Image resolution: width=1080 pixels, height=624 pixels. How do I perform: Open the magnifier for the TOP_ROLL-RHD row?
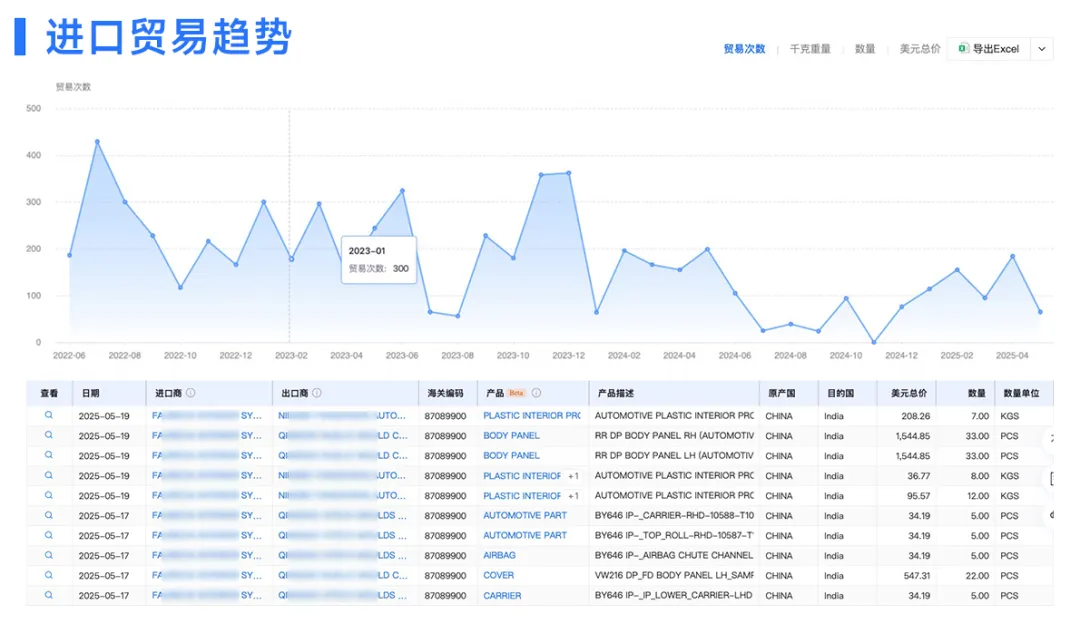[x=49, y=535]
